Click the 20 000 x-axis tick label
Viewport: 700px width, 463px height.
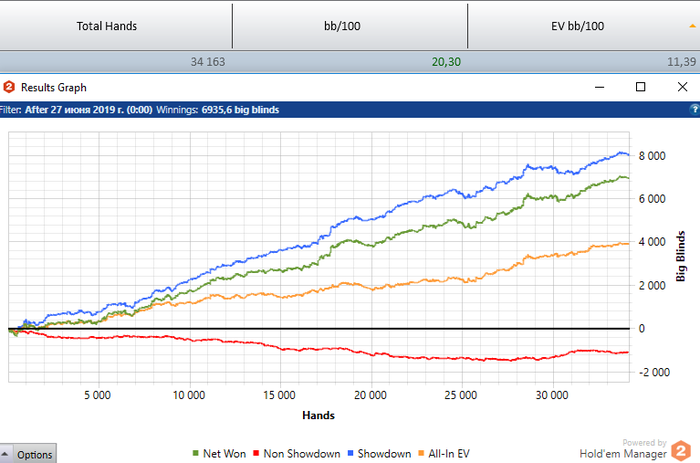pyautogui.click(x=370, y=395)
